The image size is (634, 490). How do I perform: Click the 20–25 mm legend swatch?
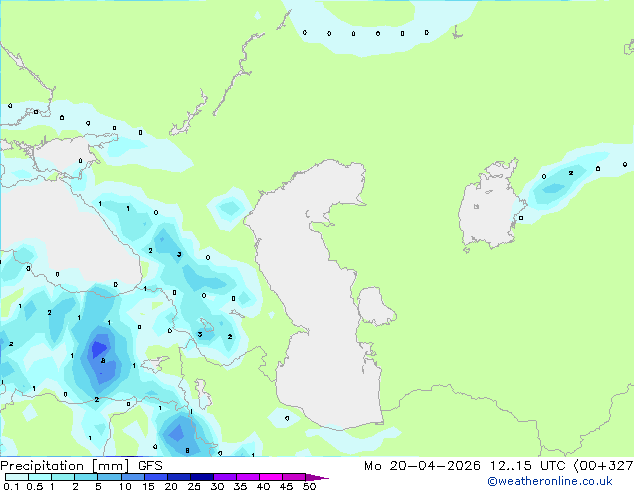pos(179,477)
